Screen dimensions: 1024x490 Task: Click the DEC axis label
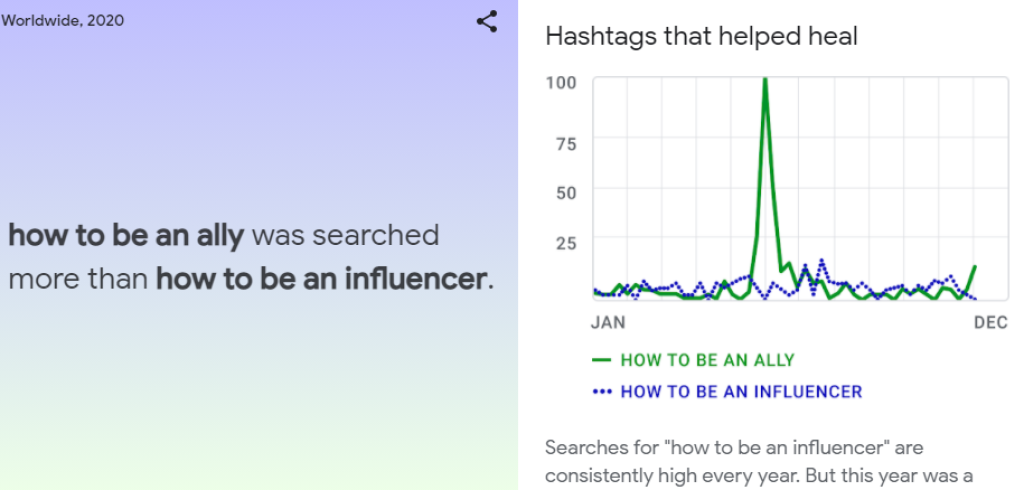point(991,322)
